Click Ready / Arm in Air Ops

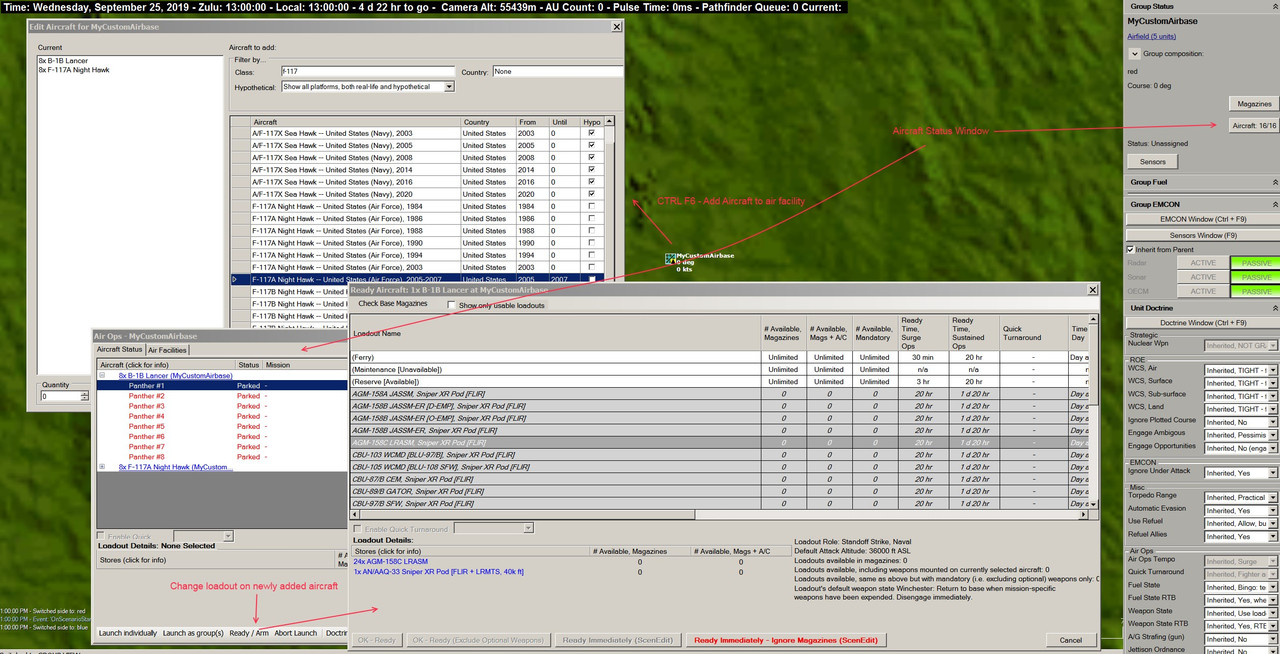click(249, 633)
